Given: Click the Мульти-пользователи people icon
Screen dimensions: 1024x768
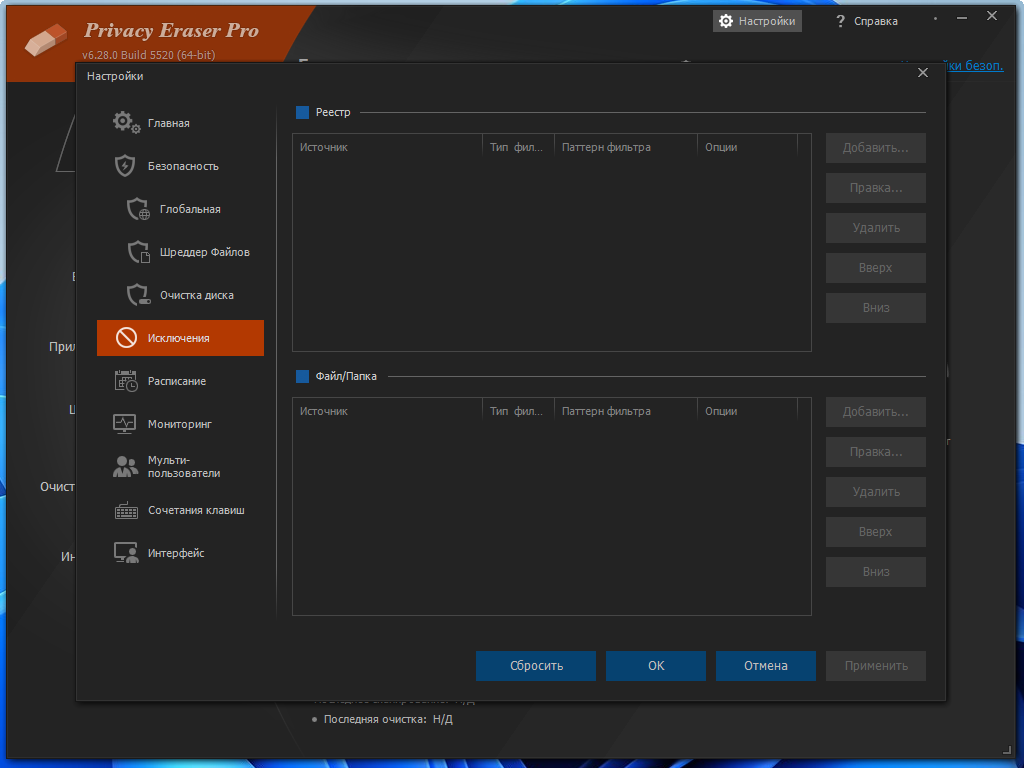Looking at the screenshot, I should pyautogui.click(x=125, y=467).
